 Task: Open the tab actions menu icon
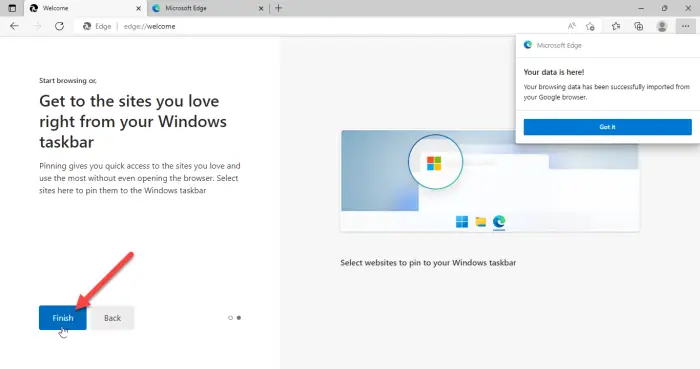pos(12,8)
